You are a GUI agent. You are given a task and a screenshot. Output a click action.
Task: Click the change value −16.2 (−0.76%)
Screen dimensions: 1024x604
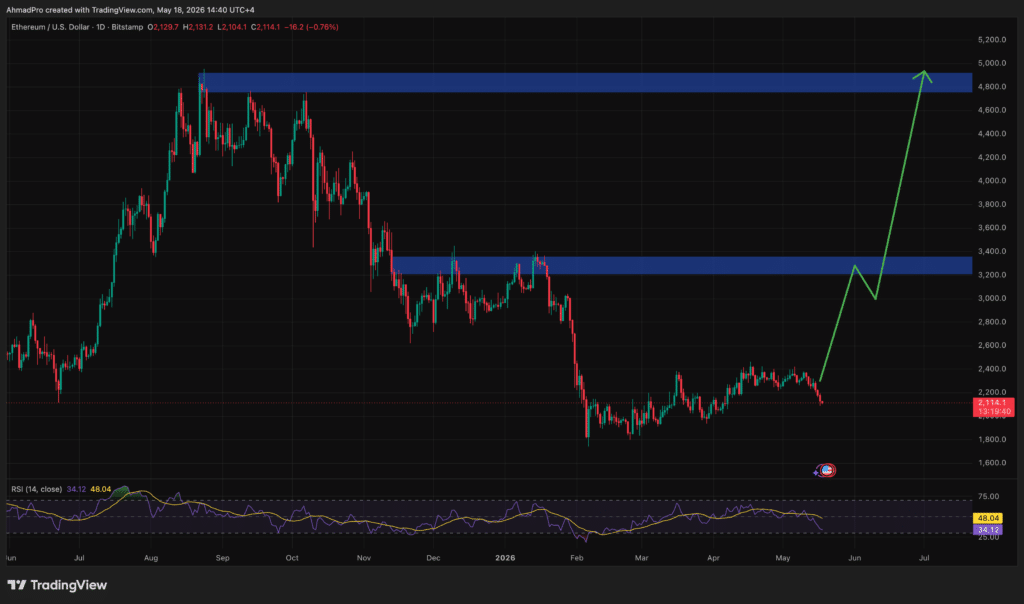pyautogui.click(x=312, y=27)
